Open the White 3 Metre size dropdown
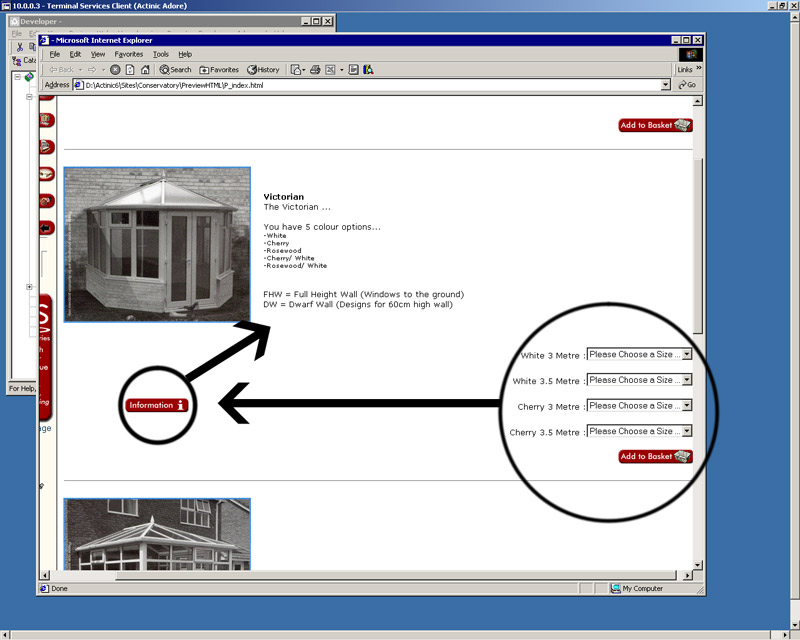The width and height of the screenshot is (800, 640). pyautogui.click(x=686, y=354)
